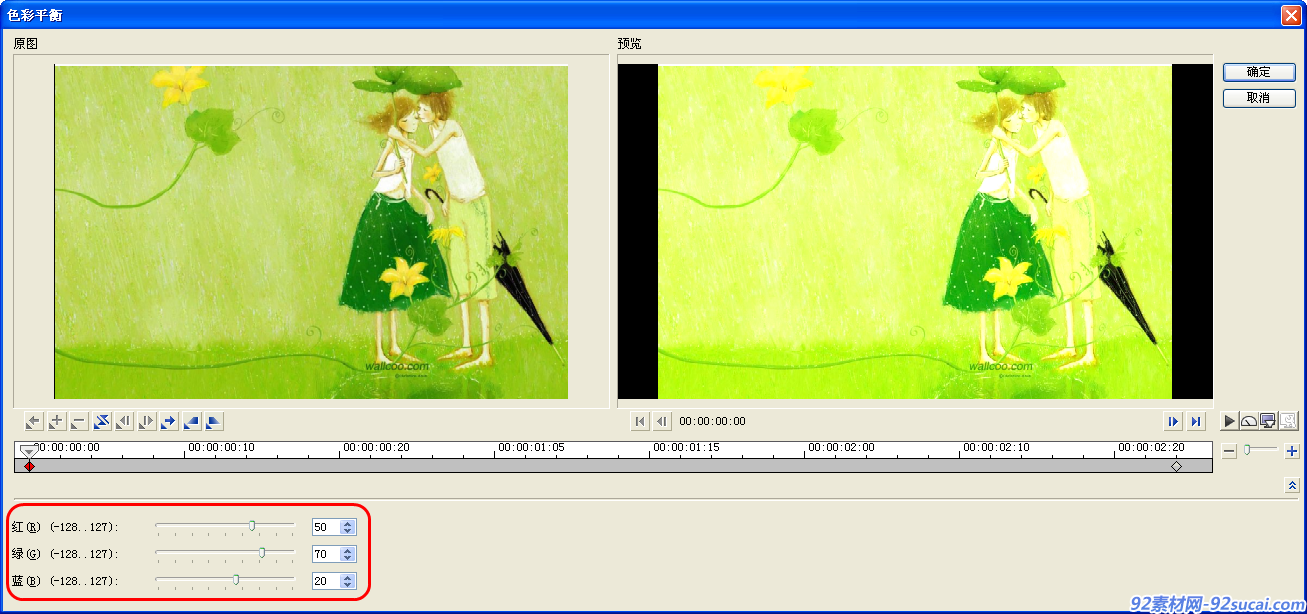Image resolution: width=1307 pixels, height=614 pixels.
Task: Click the 00:00:02:10 mark on the ruler
Action: [996, 447]
